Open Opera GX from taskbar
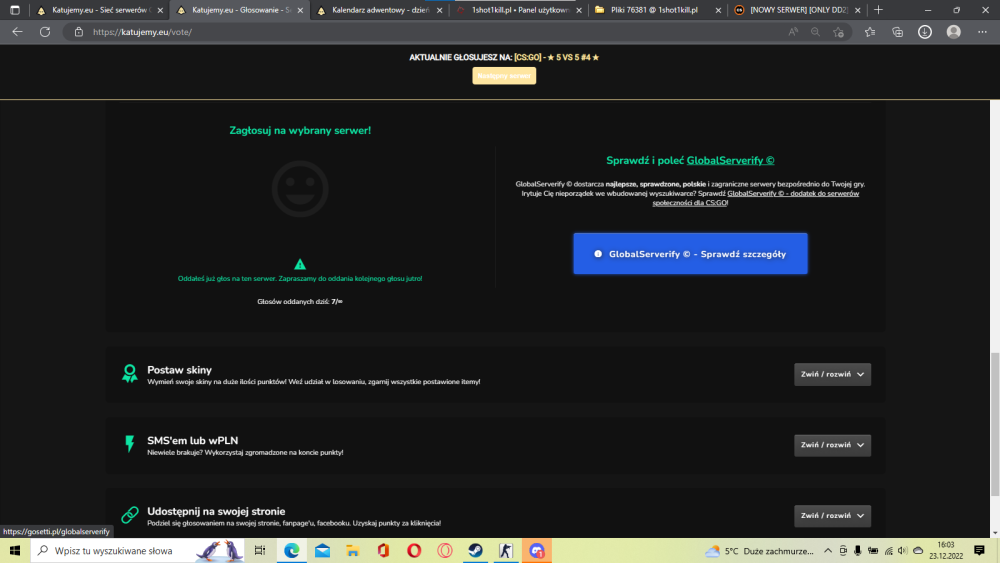The image size is (1000, 563). pos(445,550)
